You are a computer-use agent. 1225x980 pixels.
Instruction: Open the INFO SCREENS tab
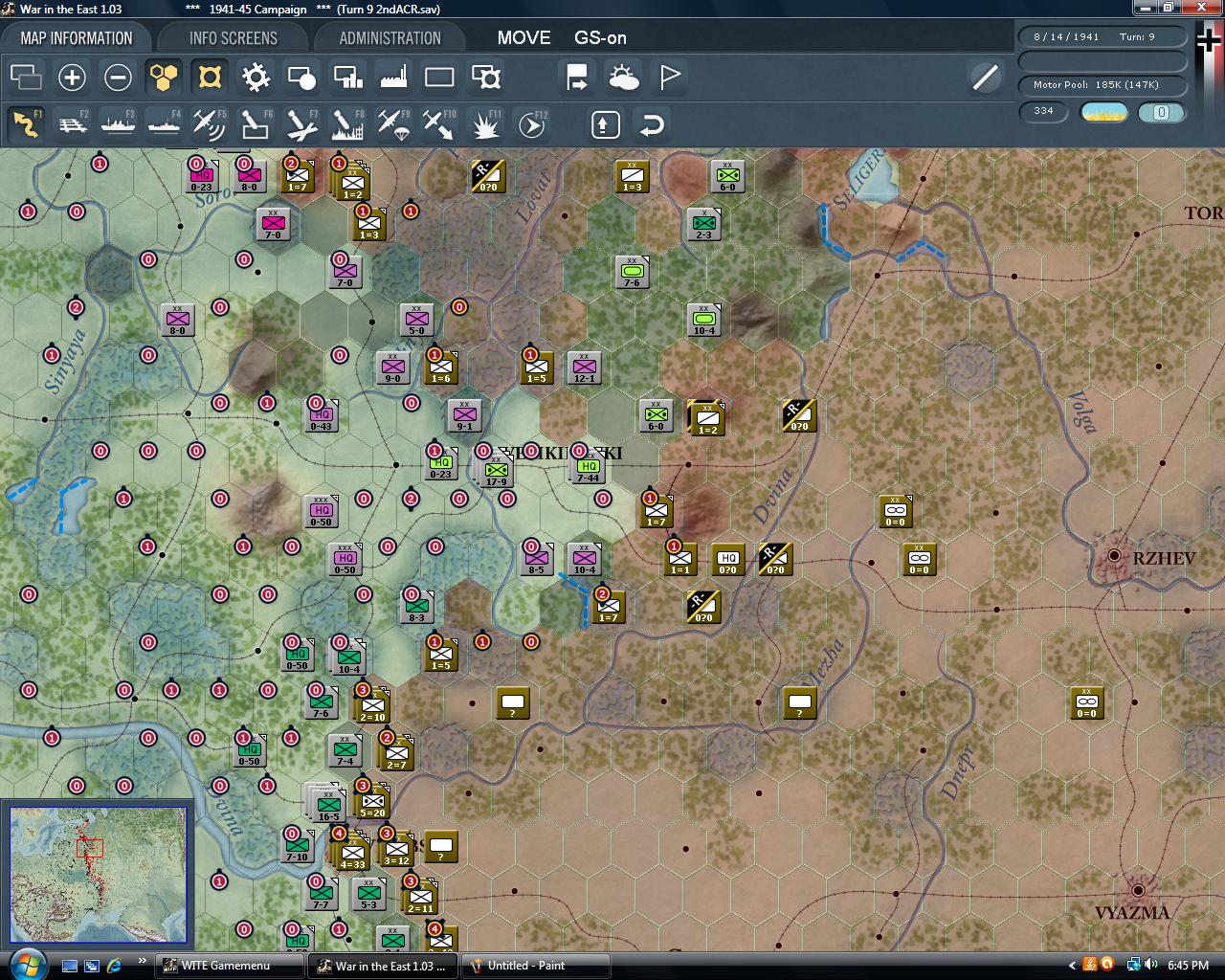[233, 38]
